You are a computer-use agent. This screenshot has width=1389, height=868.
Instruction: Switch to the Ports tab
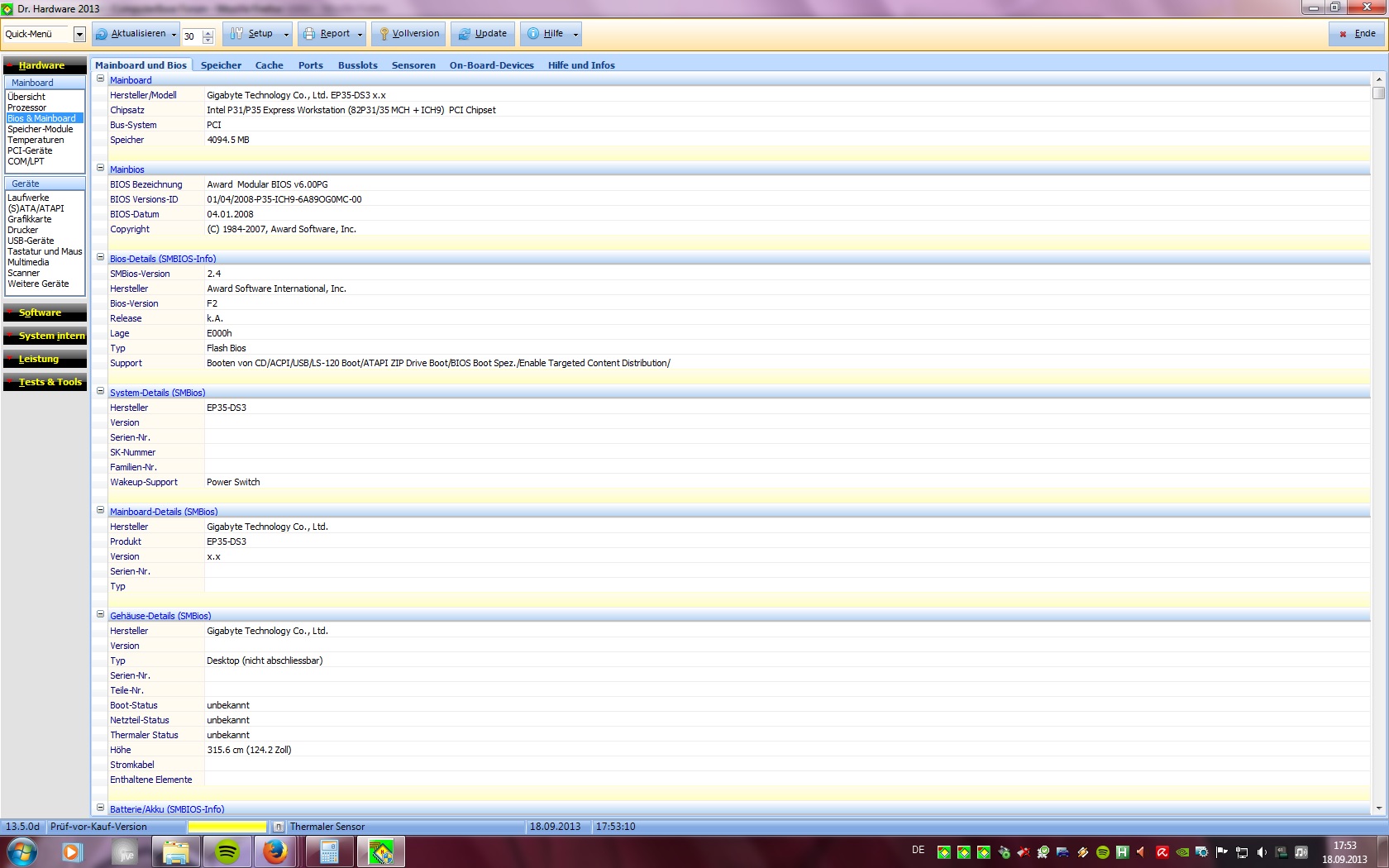(x=311, y=65)
